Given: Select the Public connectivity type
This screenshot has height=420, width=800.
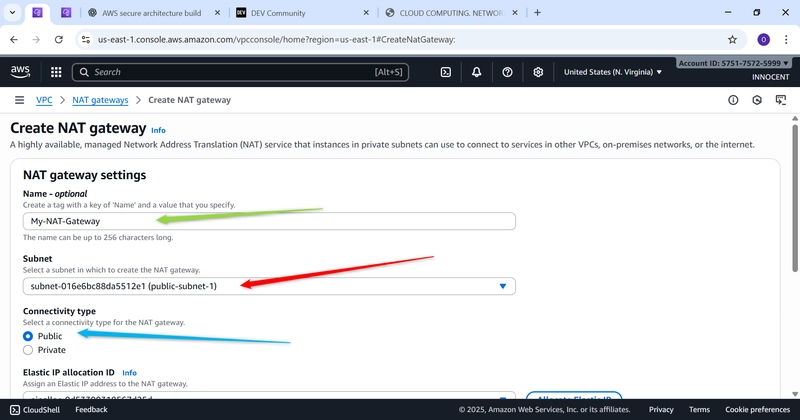Looking at the screenshot, I should coord(28,336).
